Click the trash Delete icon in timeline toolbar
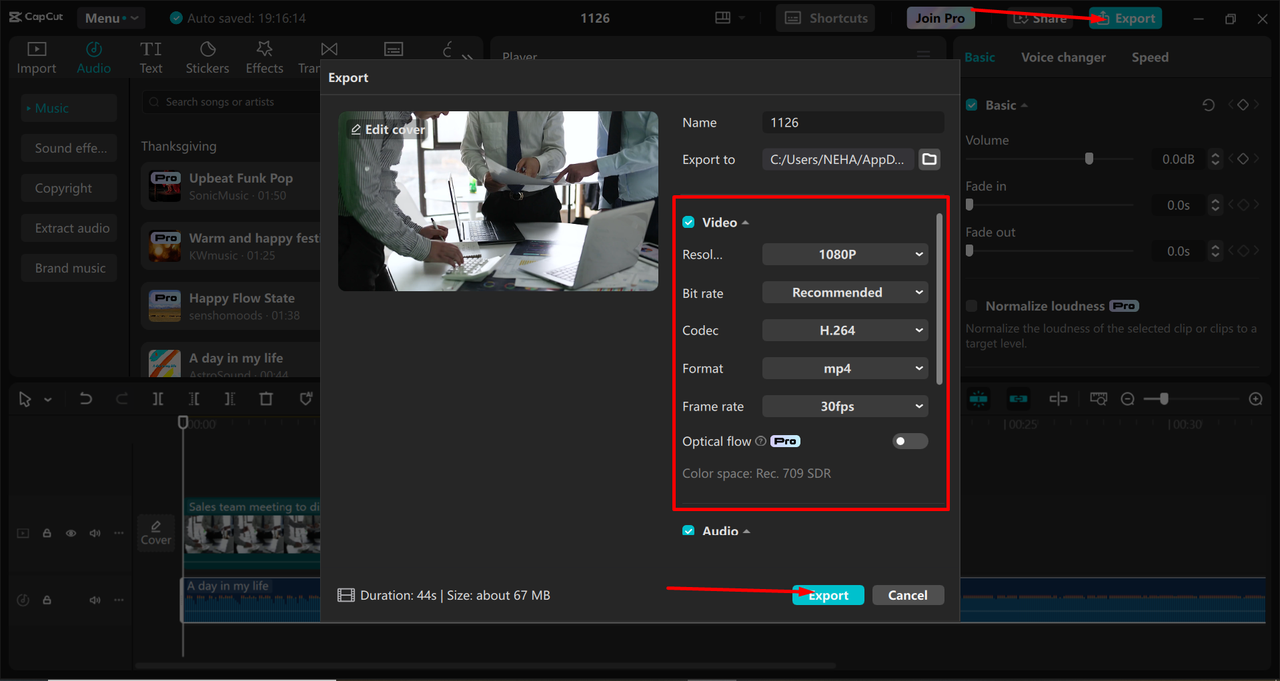 click(x=266, y=399)
